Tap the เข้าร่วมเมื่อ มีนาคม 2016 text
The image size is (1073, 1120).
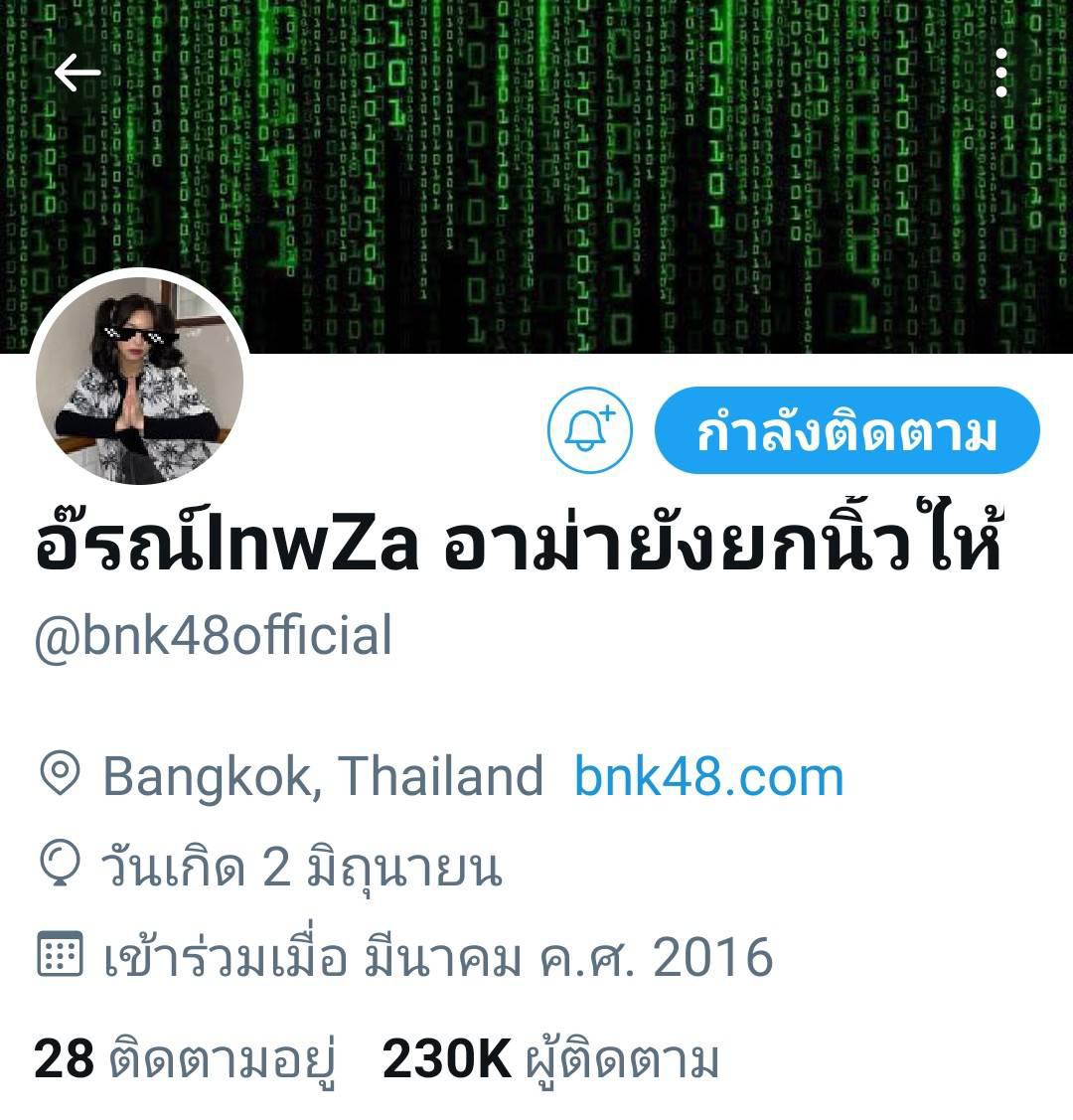(x=438, y=956)
